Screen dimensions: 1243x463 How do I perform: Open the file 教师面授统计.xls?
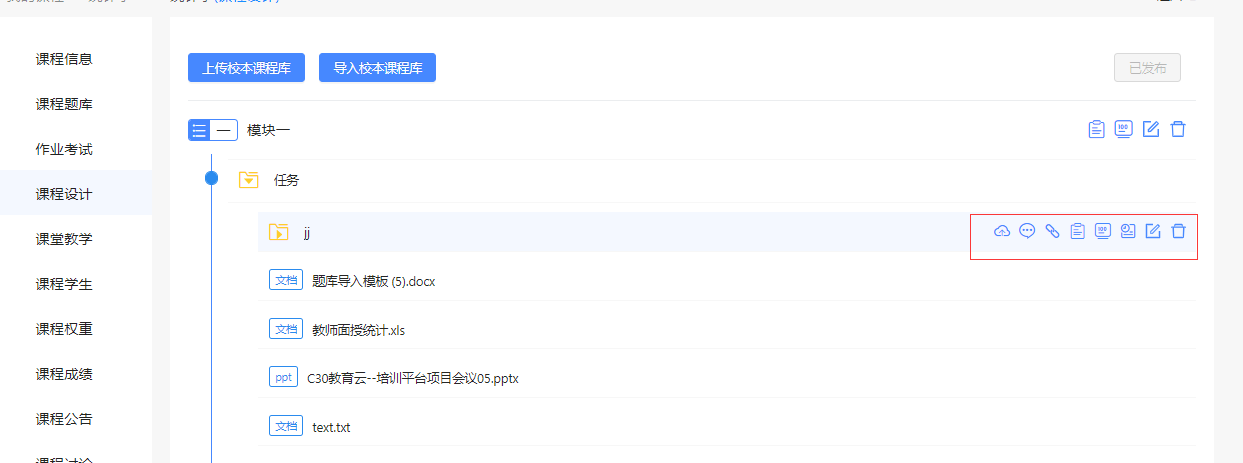[x=358, y=330]
